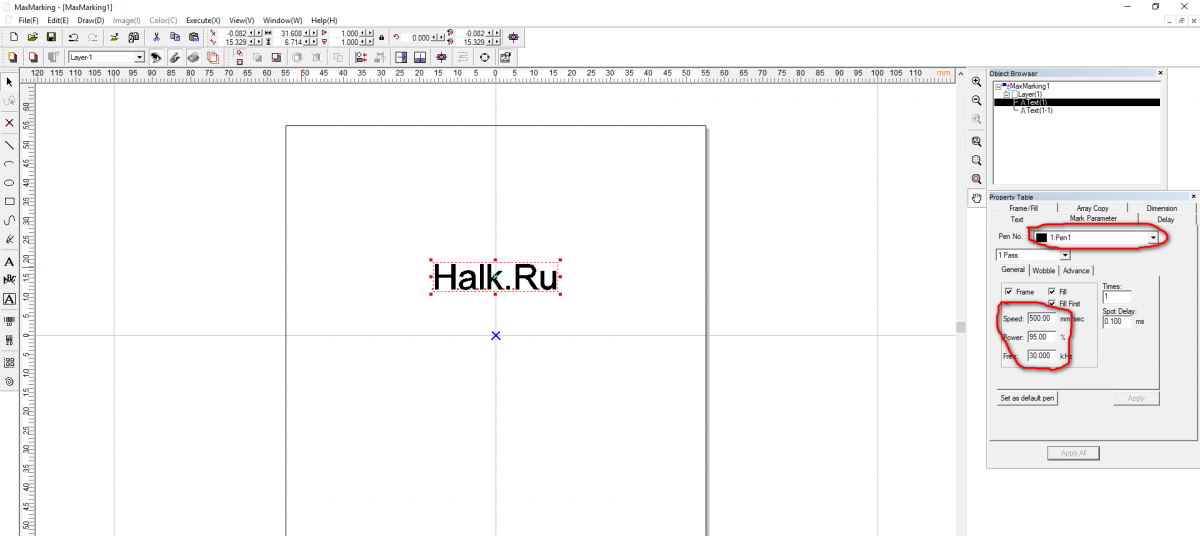
Task: Disable the Fill First checkbox
Action: 1052,303
